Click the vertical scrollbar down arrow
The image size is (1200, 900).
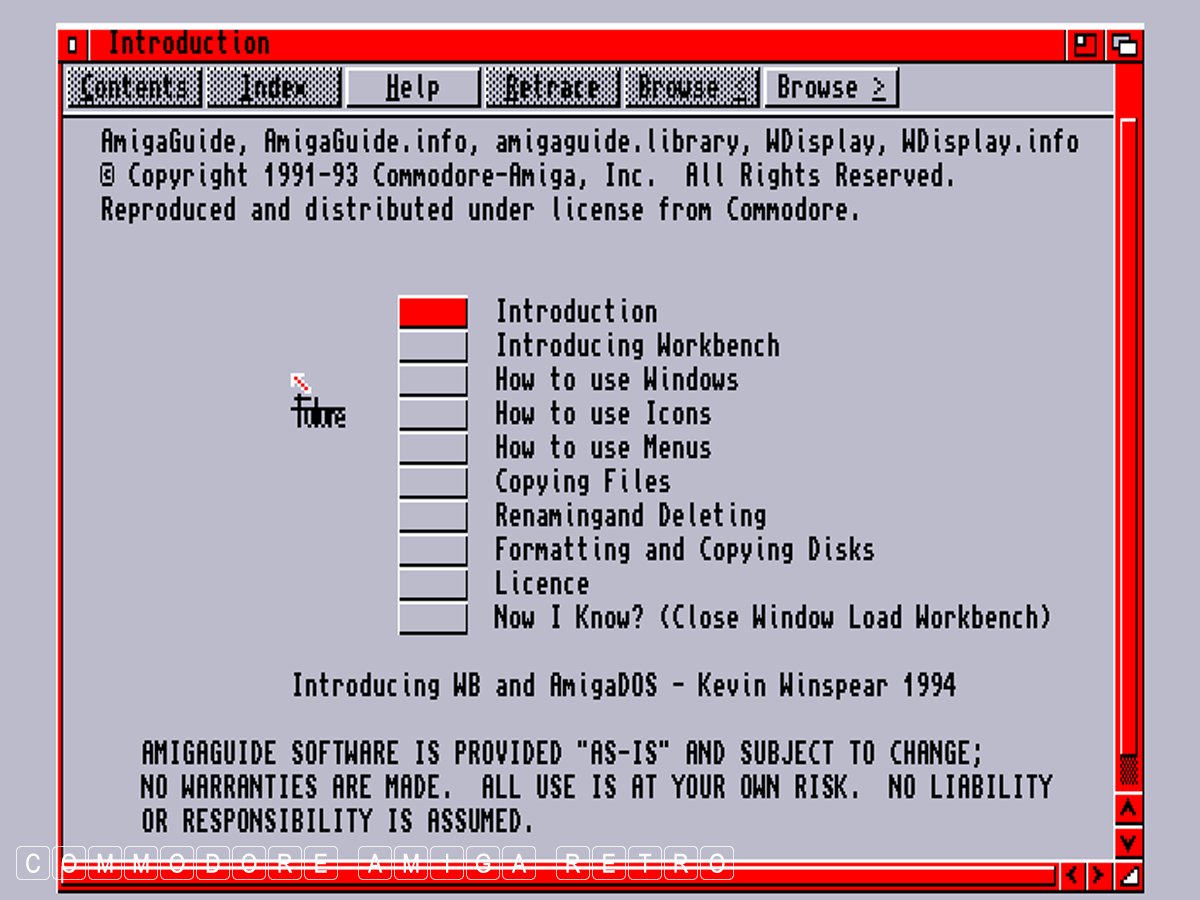1128,842
